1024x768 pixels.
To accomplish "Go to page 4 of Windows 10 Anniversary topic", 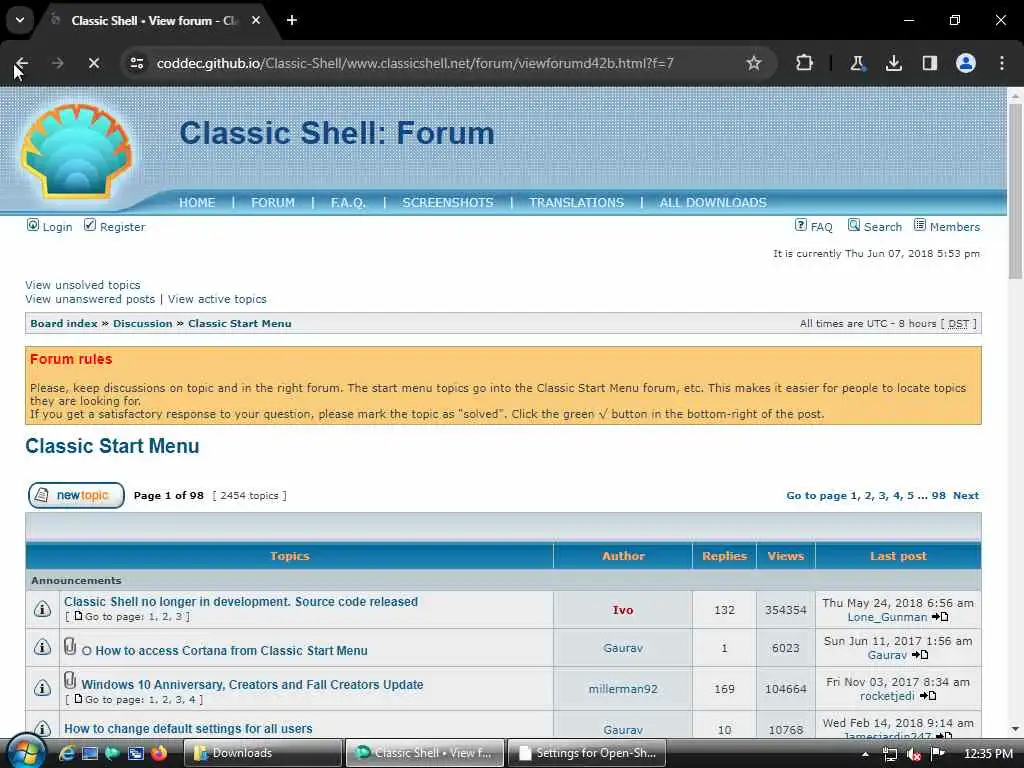I will point(192,699).
